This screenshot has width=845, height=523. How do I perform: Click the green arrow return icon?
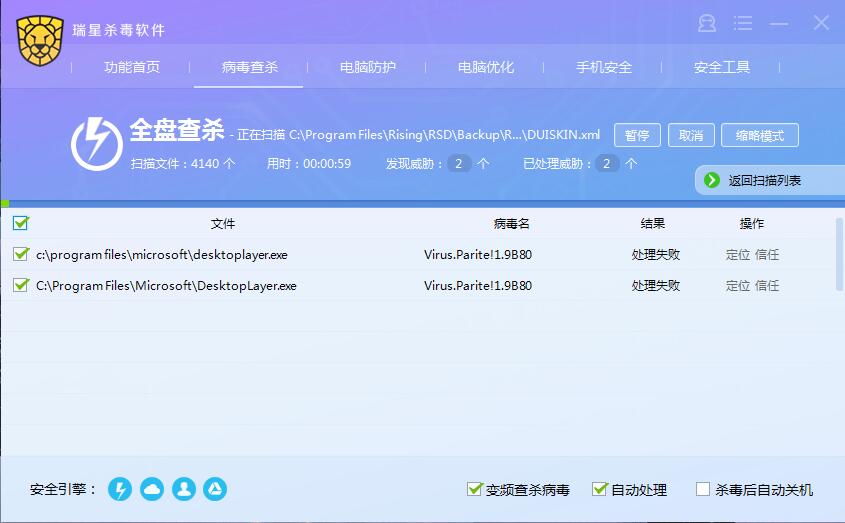(x=712, y=180)
